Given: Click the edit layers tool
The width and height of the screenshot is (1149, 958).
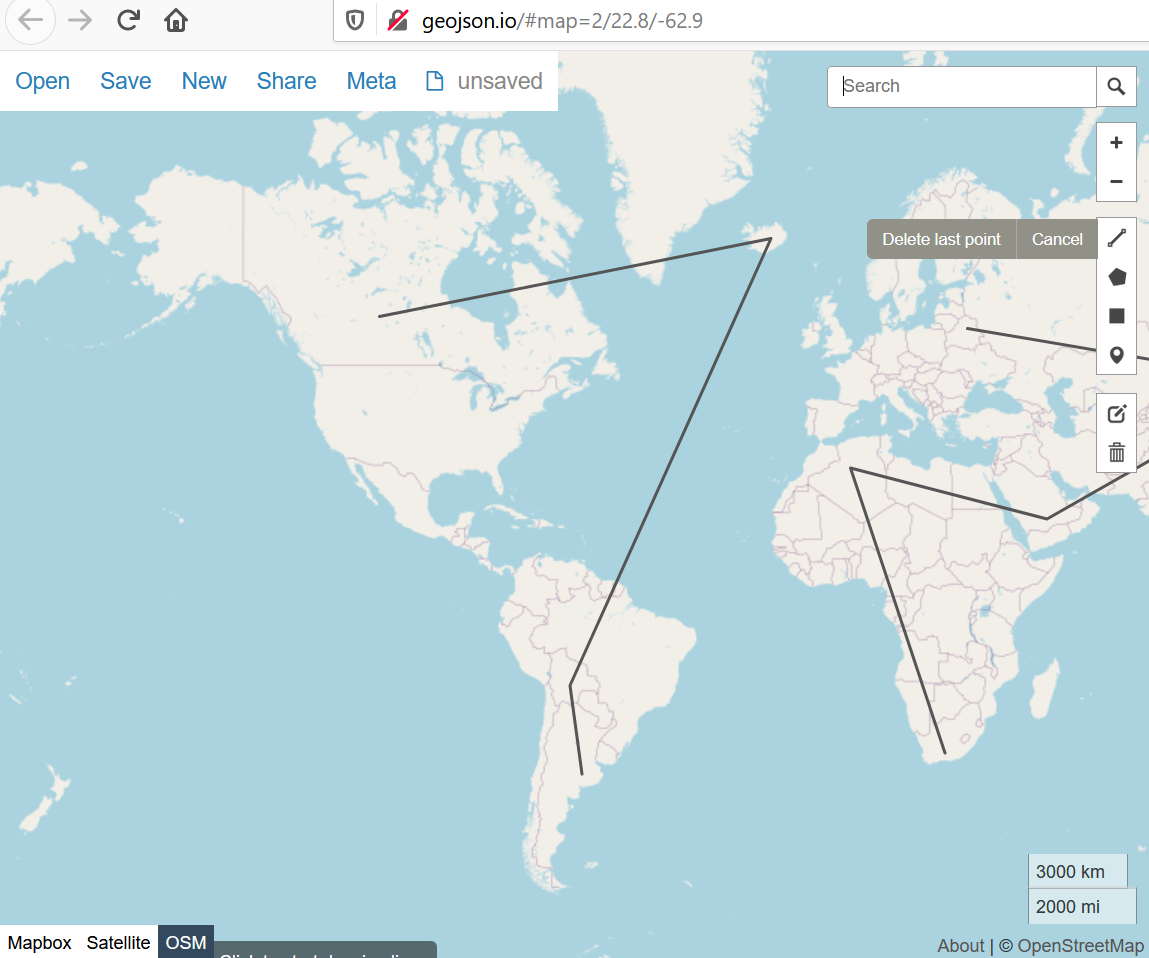Looking at the screenshot, I should 1116,413.
